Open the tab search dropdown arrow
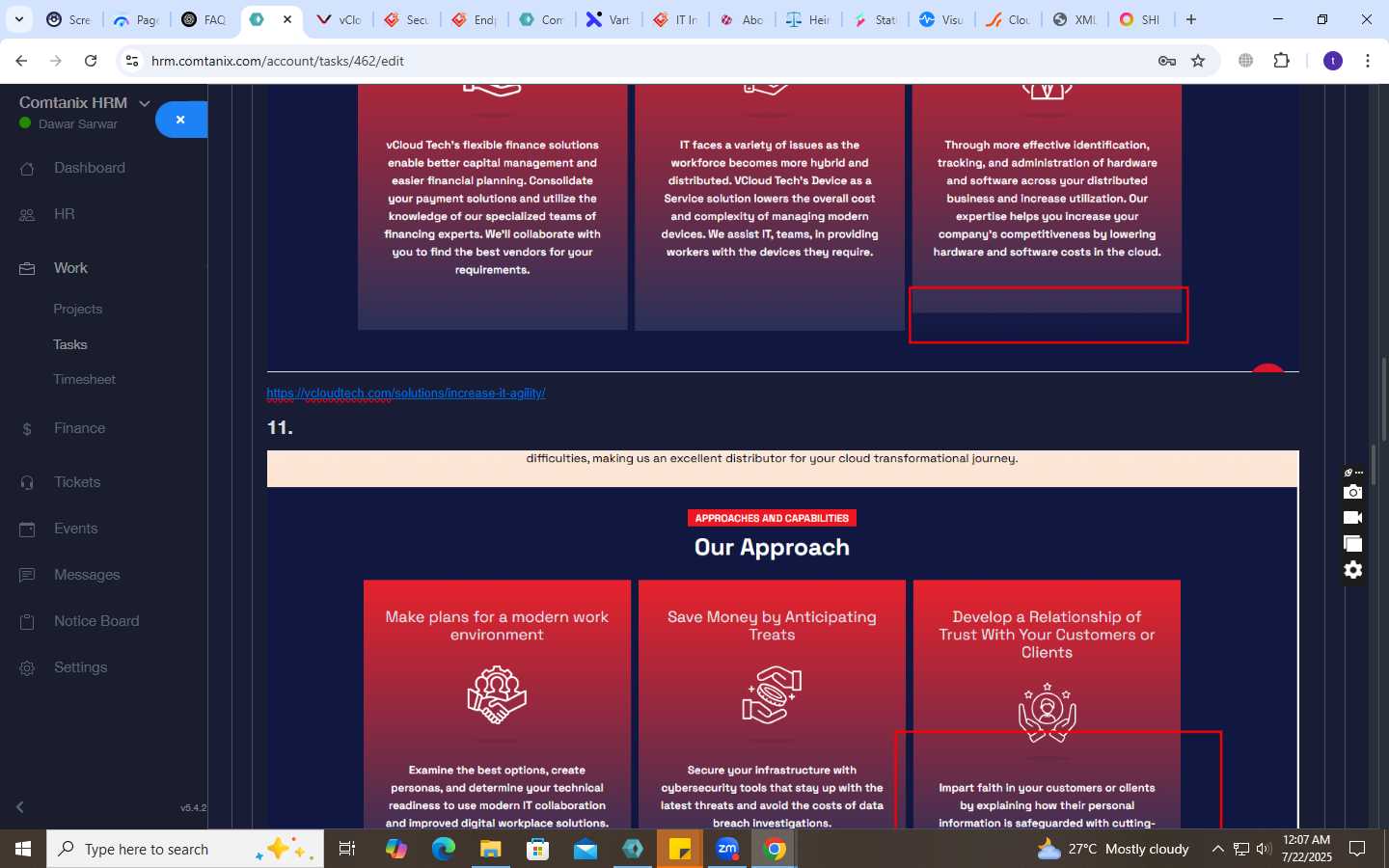Image resolution: width=1389 pixels, height=868 pixels. pyautogui.click(x=19, y=19)
